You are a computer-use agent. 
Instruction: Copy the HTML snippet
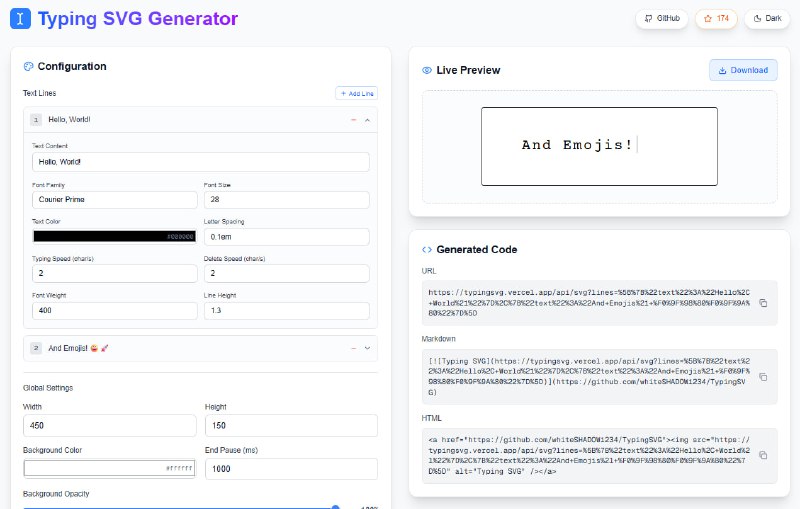(x=763, y=454)
